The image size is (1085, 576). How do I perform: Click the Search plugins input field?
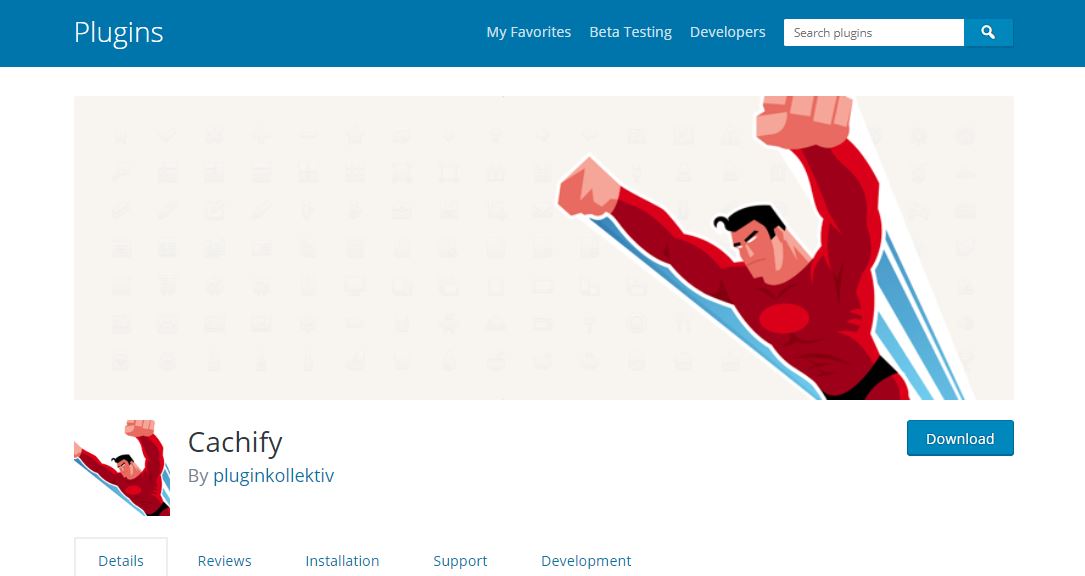pyautogui.click(x=873, y=33)
